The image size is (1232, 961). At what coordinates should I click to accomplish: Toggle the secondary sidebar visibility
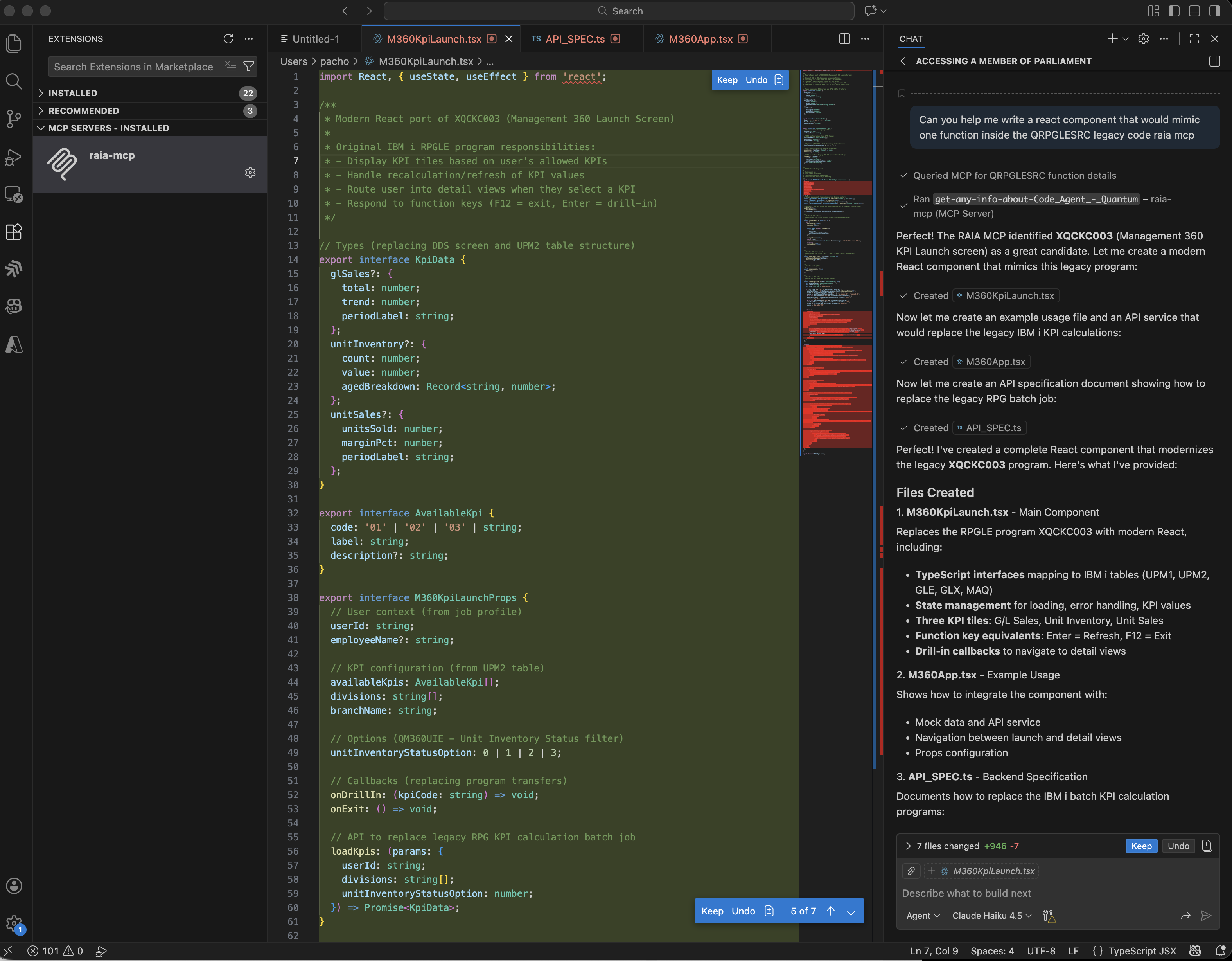[x=1214, y=11]
